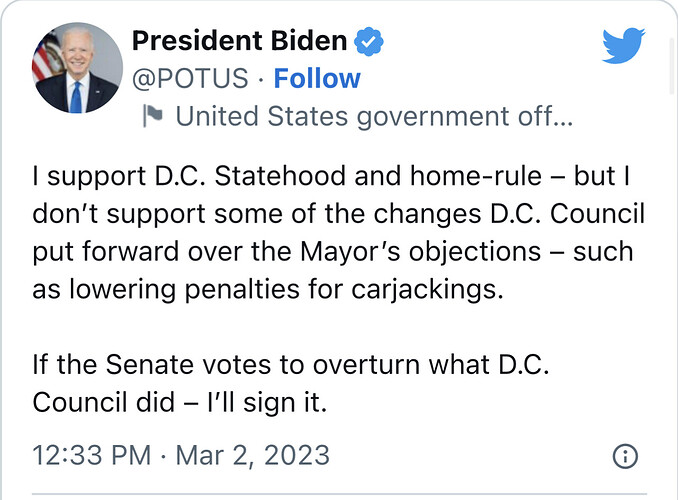Click the President Biden display name
Image resolution: width=679 pixels, height=500 pixels.
pyautogui.click(x=239, y=41)
